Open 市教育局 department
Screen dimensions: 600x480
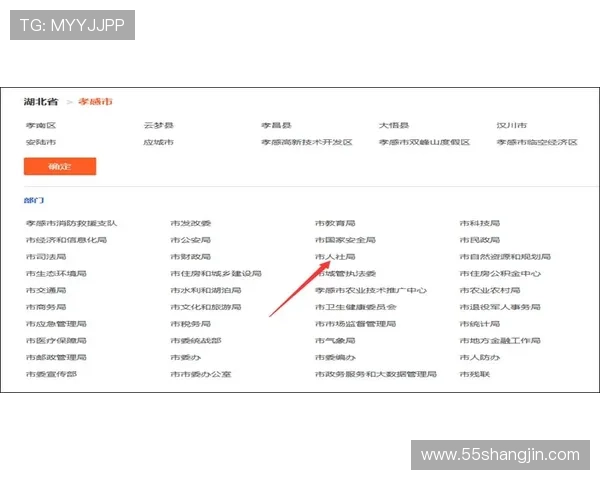(x=335, y=223)
